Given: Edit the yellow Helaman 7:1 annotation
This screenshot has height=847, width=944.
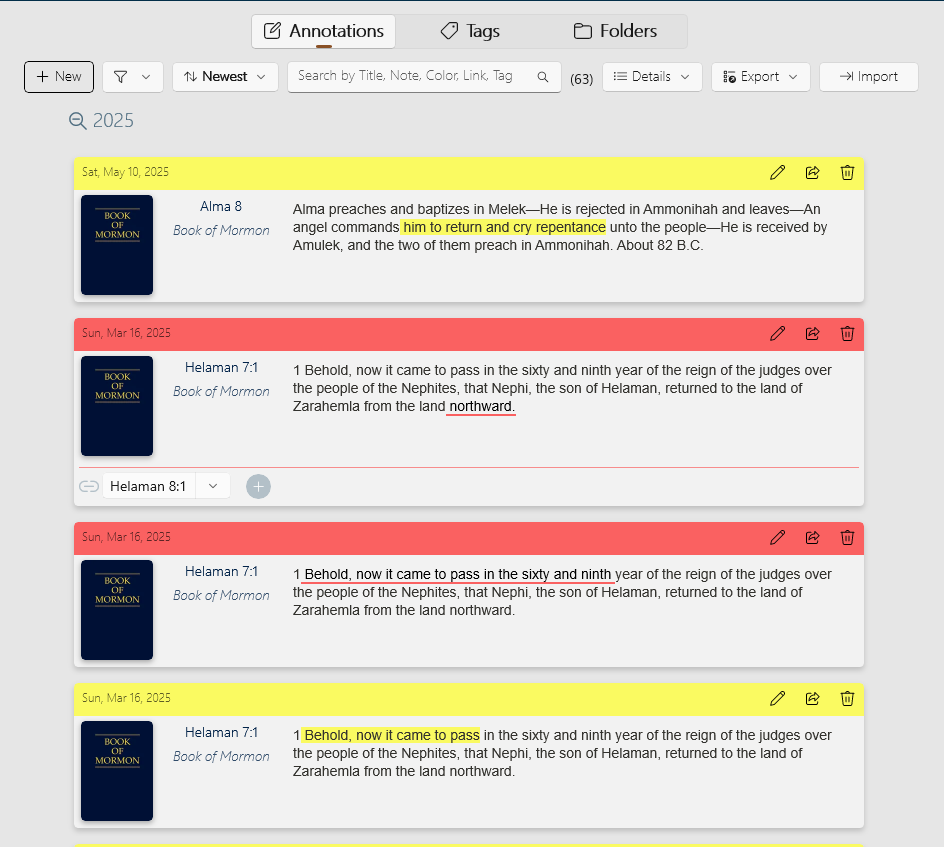Looking at the screenshot, I should tap(777, 698).
